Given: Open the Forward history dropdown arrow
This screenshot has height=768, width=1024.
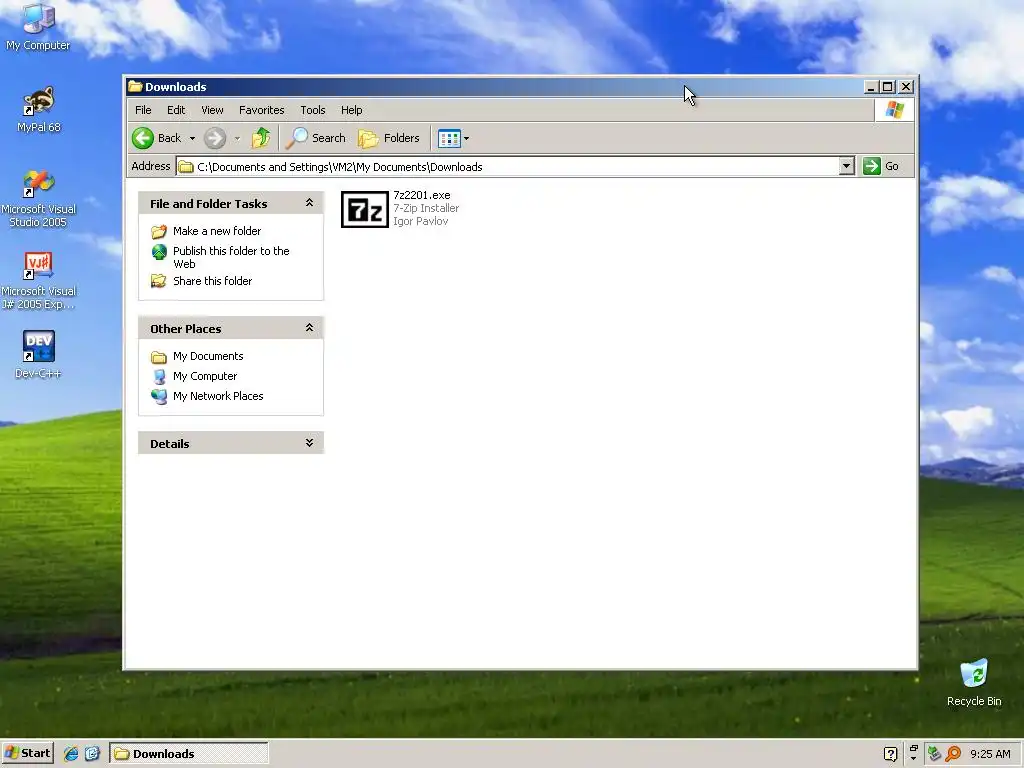Looking at the screenshot, I should coord(237,138).
